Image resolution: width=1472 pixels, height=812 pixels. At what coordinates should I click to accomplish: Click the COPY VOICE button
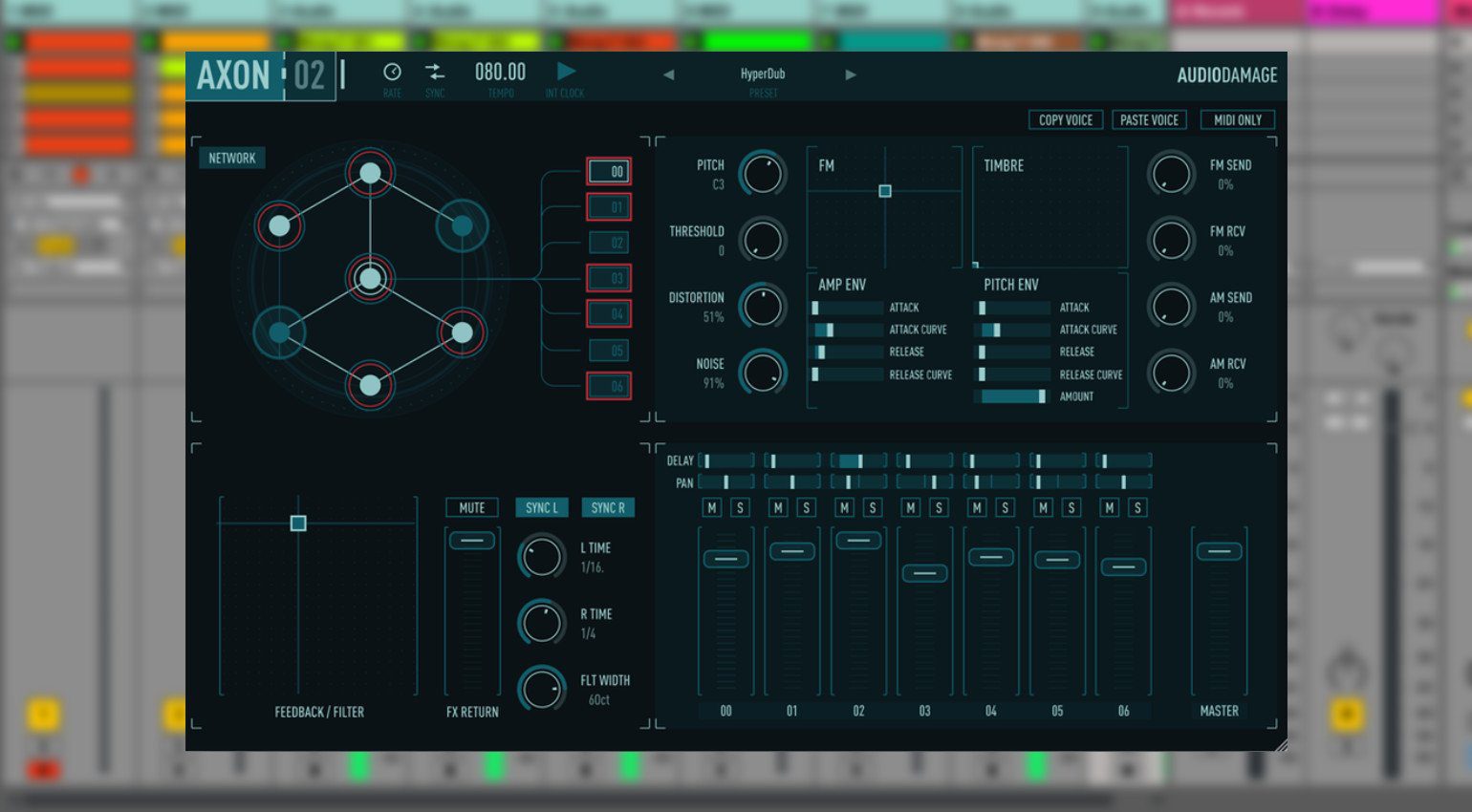point(1066,119)
